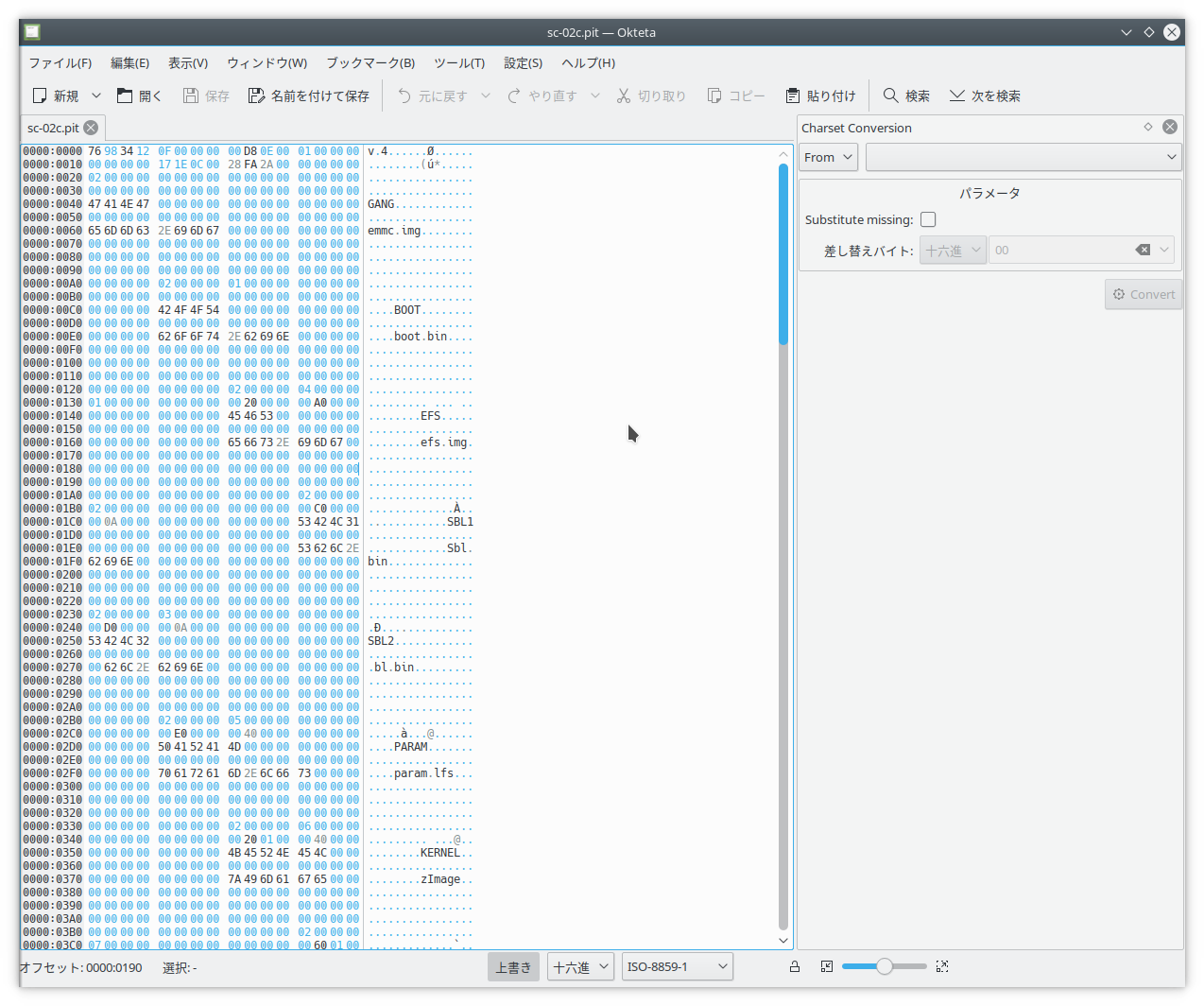
Task: Click the 貼り付け (Paste) toolbar icon
Action: (x=793, y=95)
